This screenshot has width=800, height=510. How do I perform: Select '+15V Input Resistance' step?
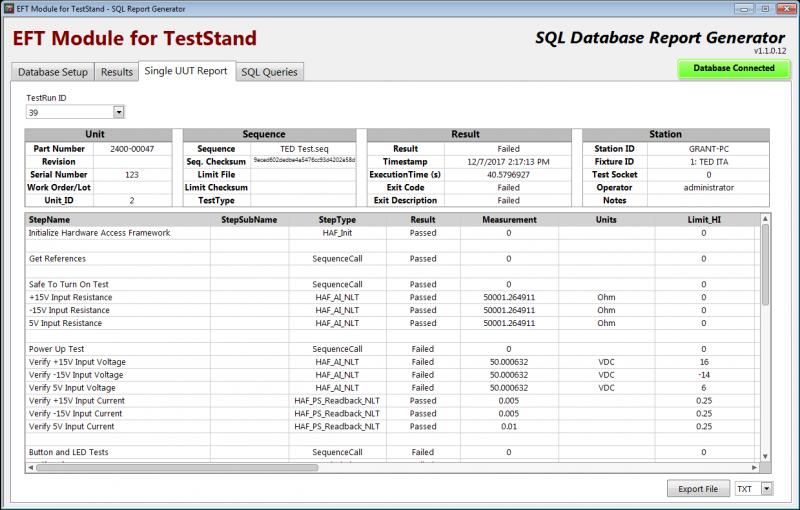(x=390, y=297)
